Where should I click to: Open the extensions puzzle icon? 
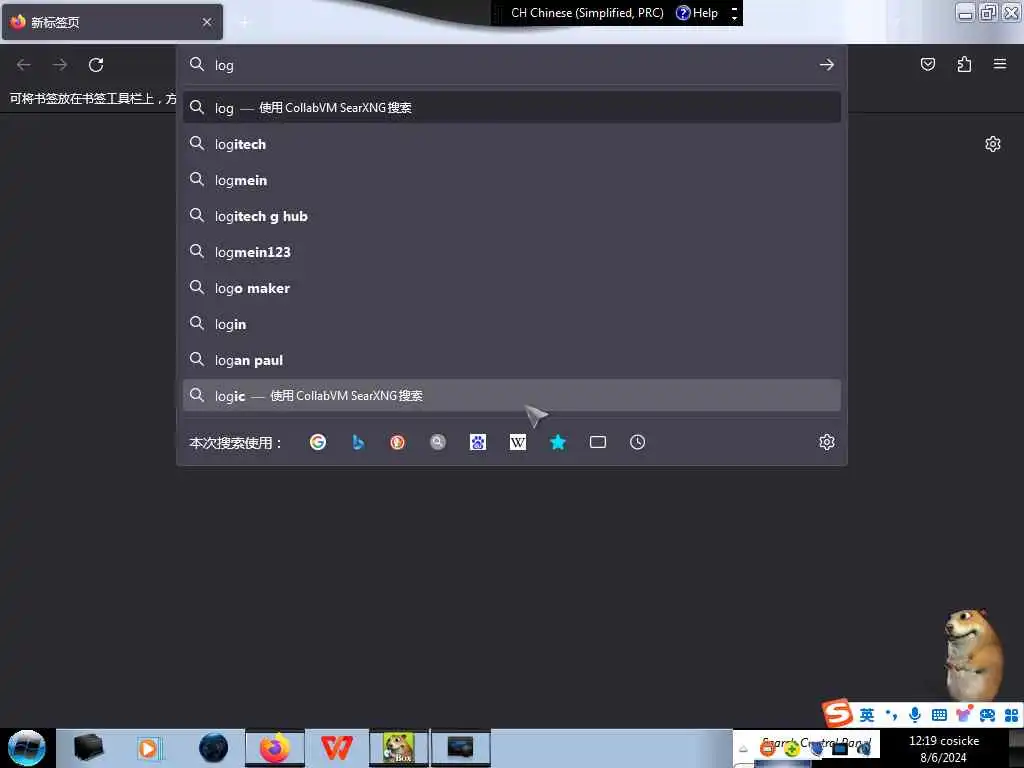(964, 64)
